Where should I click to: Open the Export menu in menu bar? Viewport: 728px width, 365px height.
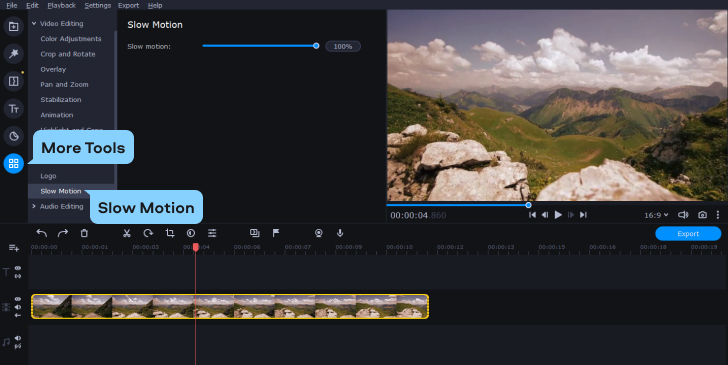tap(128, 5)
